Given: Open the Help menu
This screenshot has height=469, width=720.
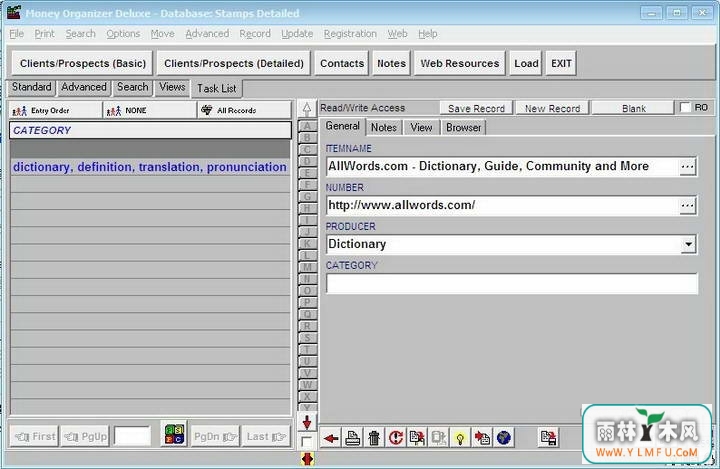Looking at the screenshot, I should 428,34.
